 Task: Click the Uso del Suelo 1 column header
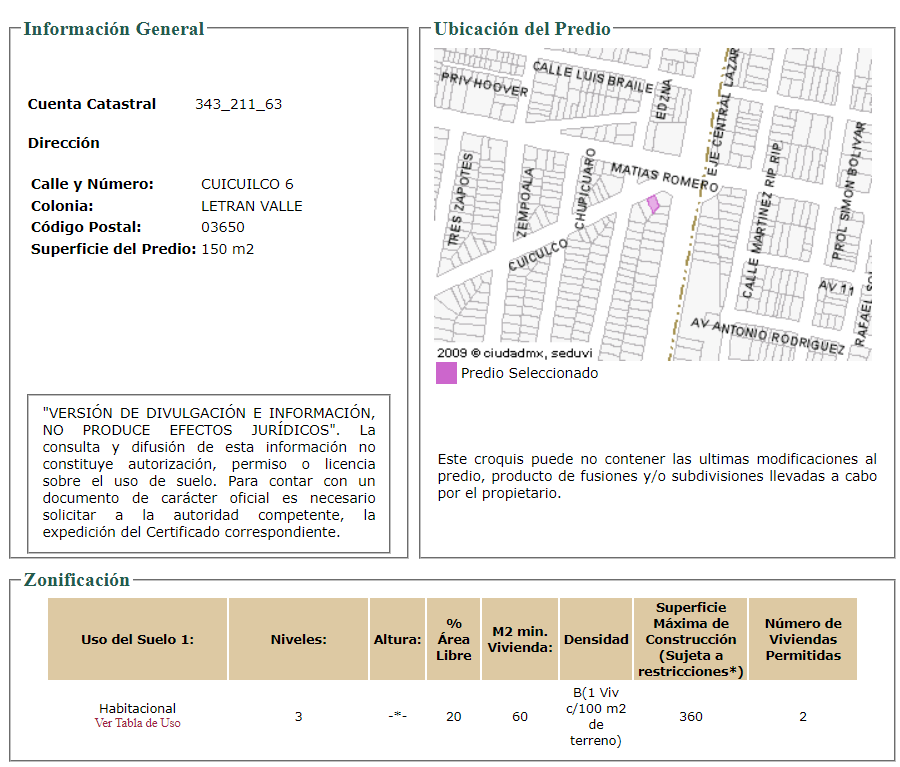[138, 639]
